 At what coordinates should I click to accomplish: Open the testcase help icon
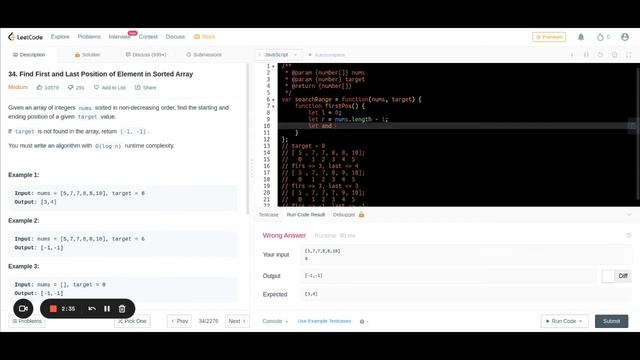(x=362, y=321)
